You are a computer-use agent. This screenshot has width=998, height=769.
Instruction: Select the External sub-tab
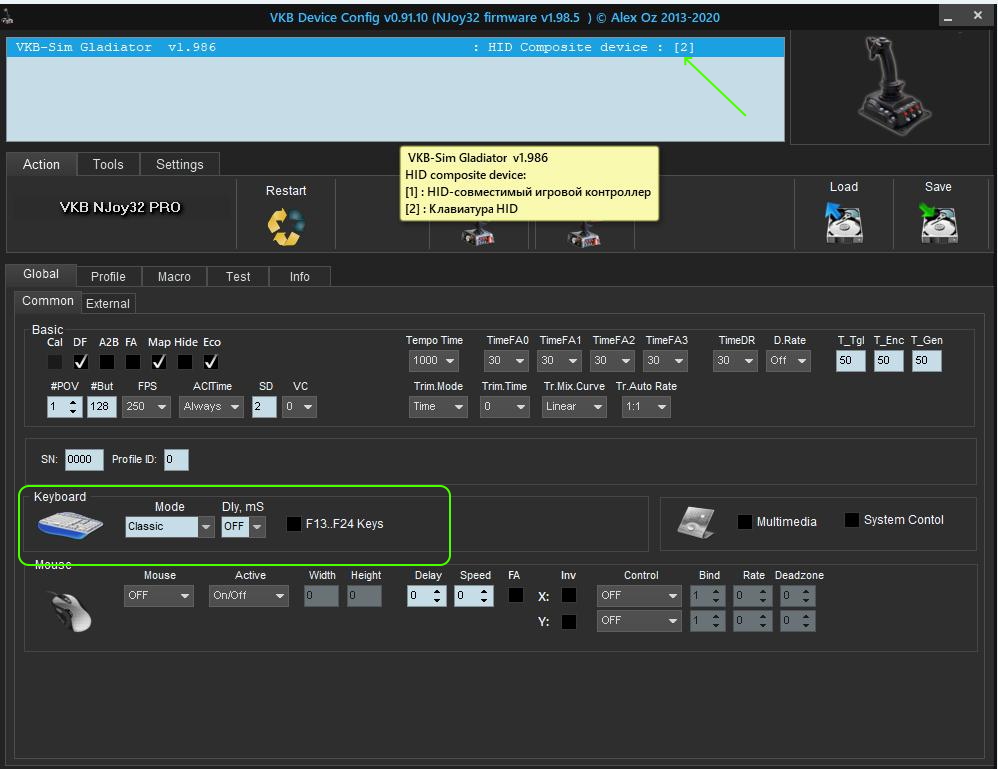108,303
